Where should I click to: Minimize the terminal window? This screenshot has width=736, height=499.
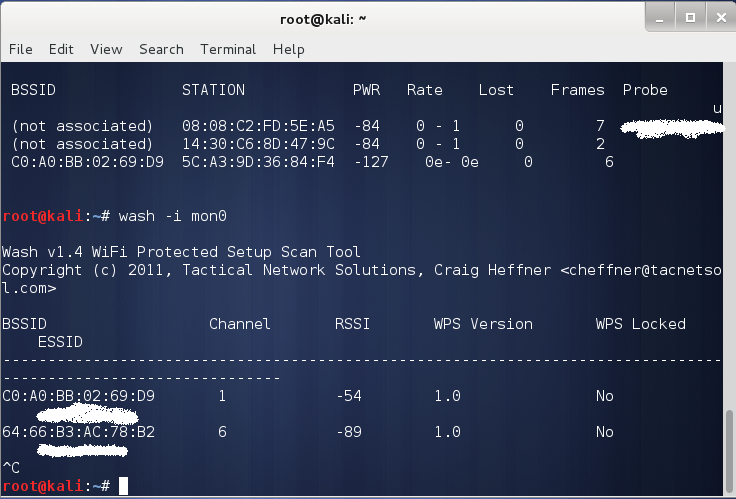pyautogui.click(x=660, y=17)
